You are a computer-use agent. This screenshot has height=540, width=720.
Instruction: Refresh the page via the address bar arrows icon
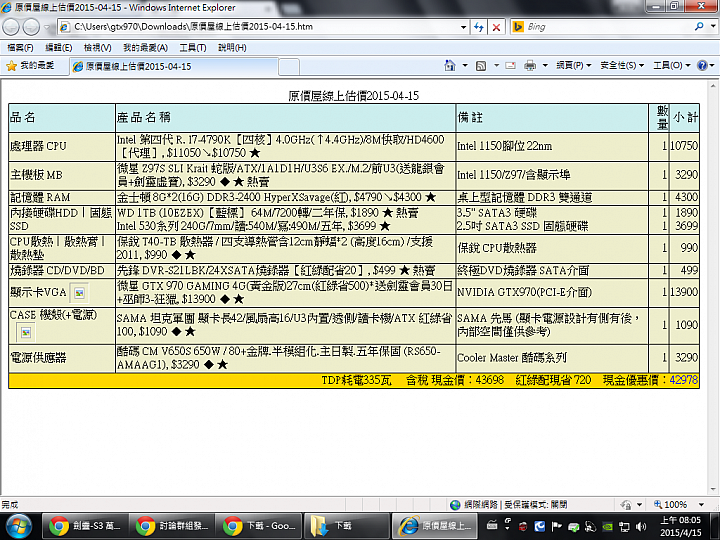click(x=478, y=27)
